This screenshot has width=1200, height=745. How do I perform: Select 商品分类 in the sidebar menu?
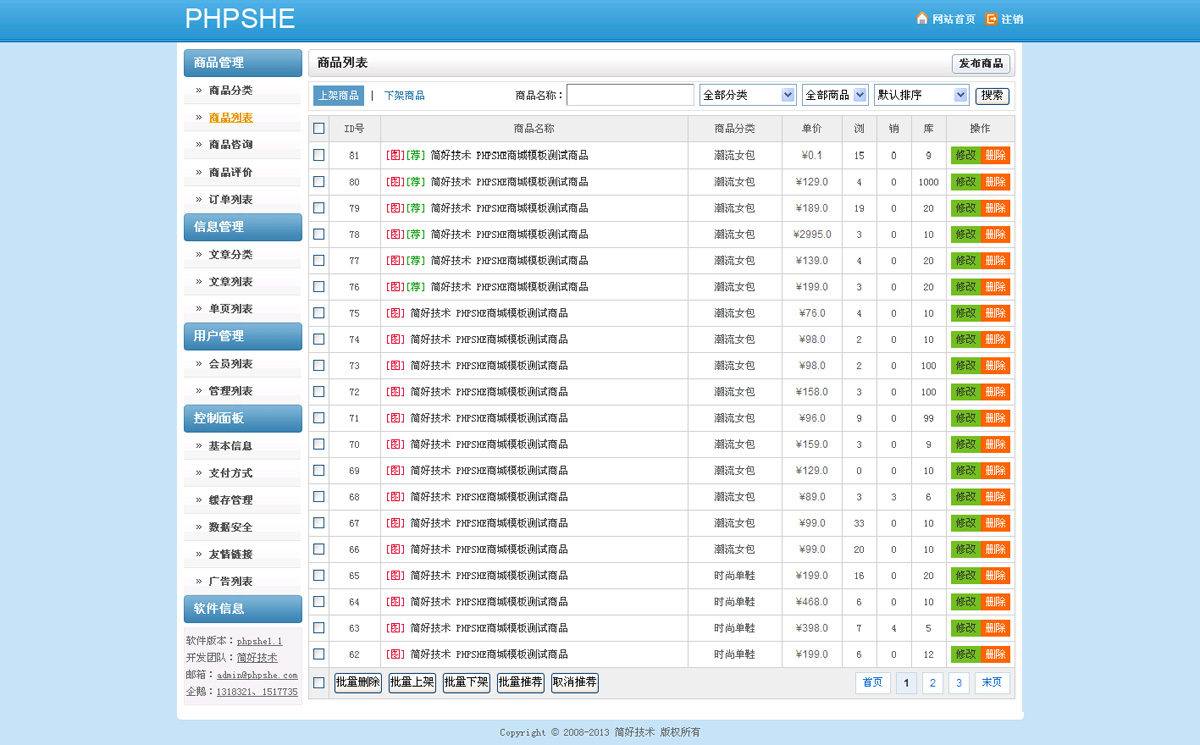point(232,90)
